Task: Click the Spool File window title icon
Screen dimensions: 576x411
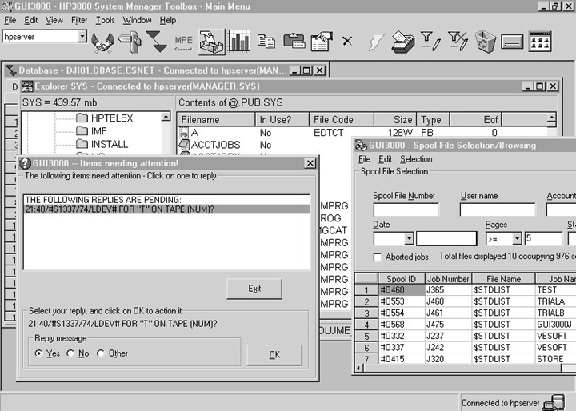Action: pos(360,145)
